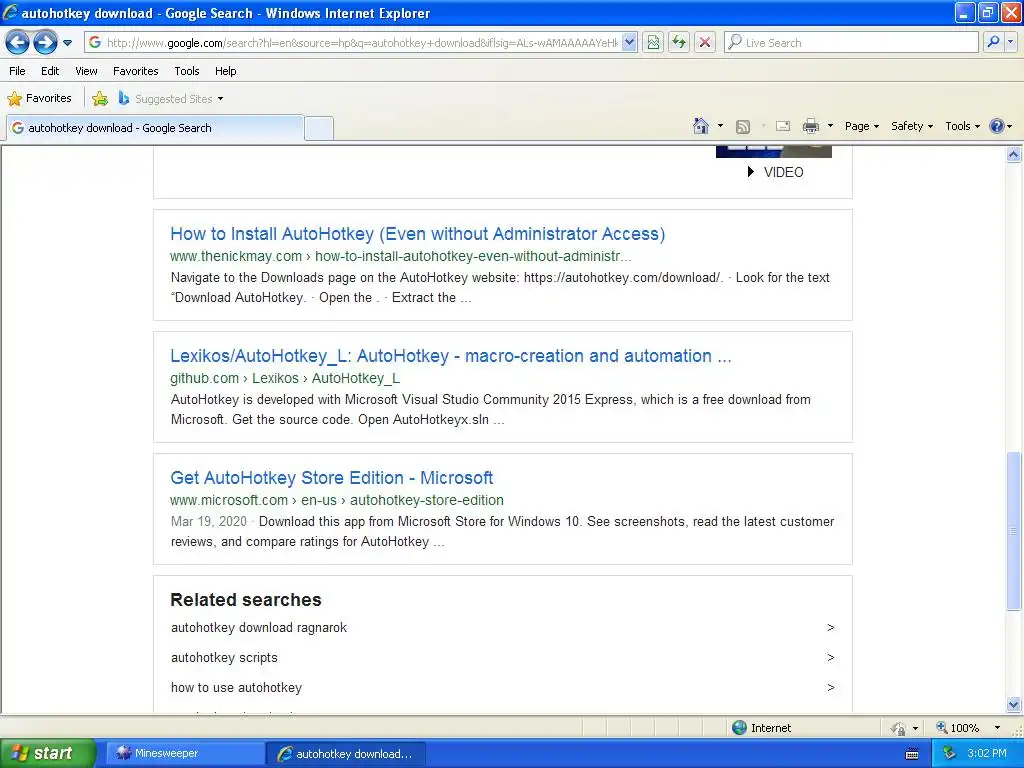The width and height of the screenshot is (1024, 768).
Task: Open the recent pages dropdown arrow
Action: click(x=67, y=43)
